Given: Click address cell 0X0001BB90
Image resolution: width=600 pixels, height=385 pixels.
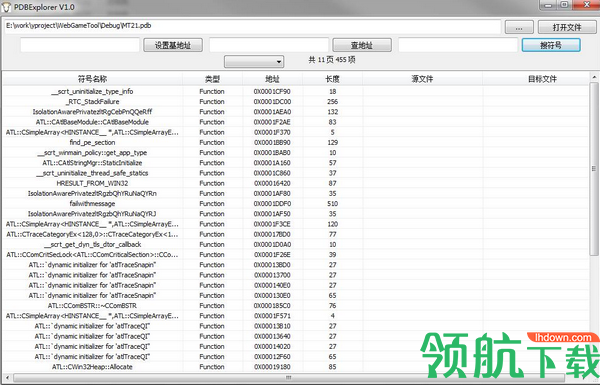Looking at the screenshot, I should pos(272,142).
